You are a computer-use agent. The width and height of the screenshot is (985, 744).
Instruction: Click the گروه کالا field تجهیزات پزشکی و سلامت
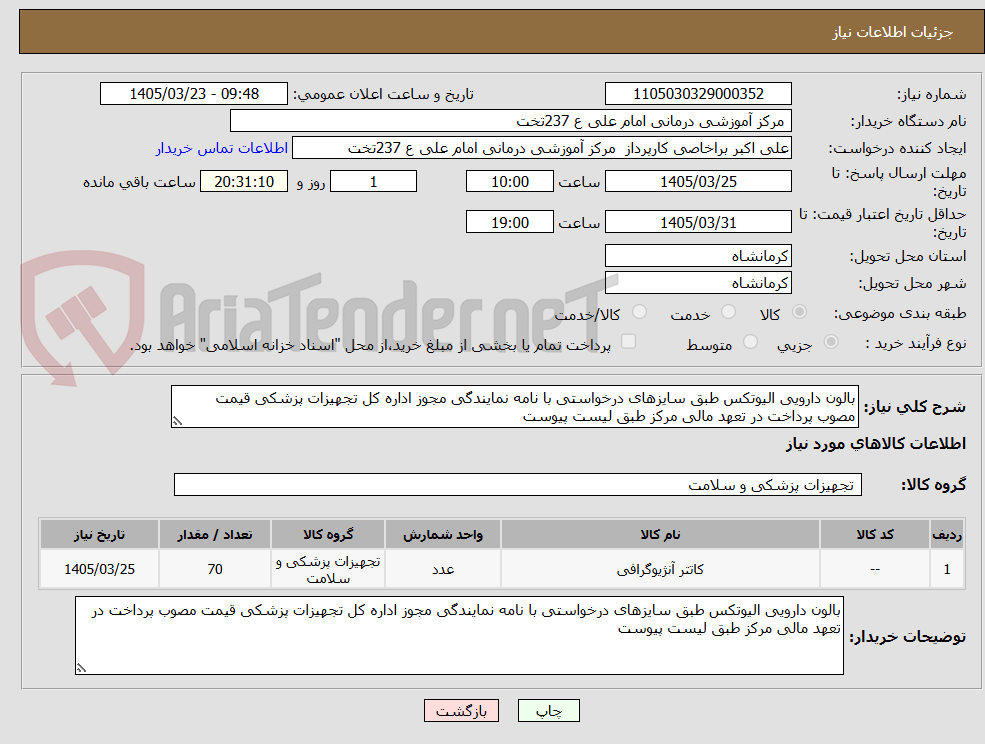tap(518, 484)
